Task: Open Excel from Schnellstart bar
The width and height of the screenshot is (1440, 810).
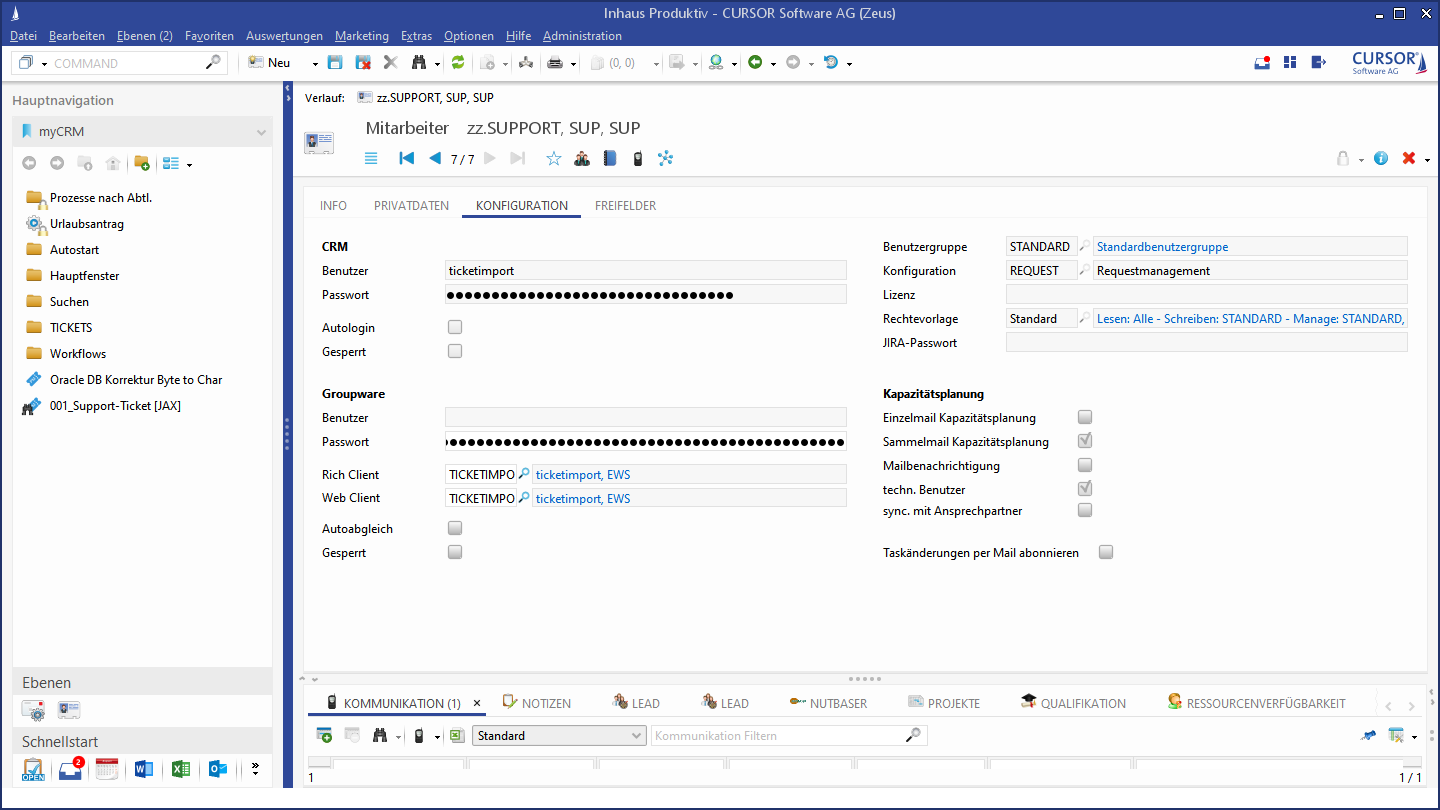Action: click(x=180, y=769)
